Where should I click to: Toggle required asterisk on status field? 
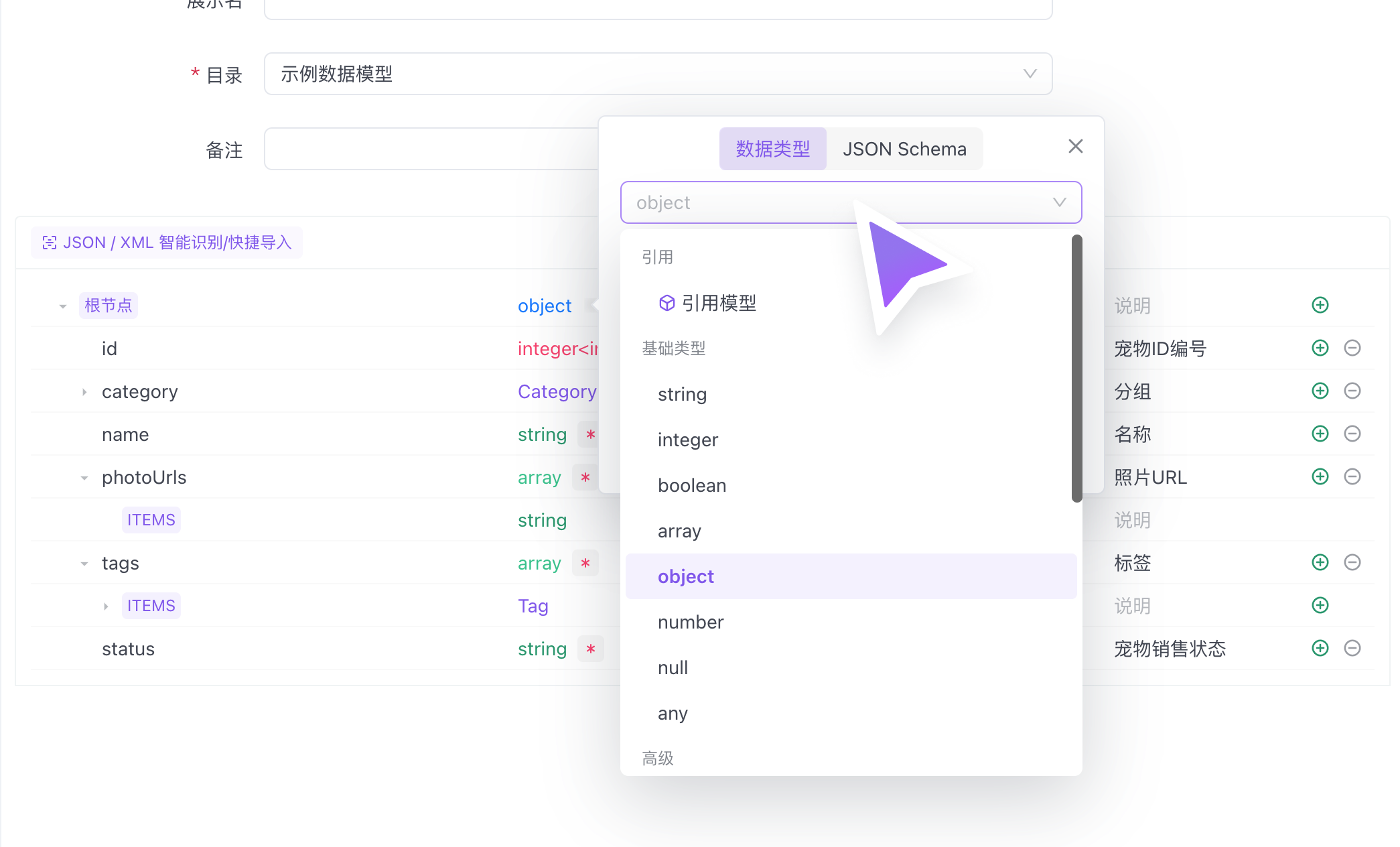pos(590,649)
